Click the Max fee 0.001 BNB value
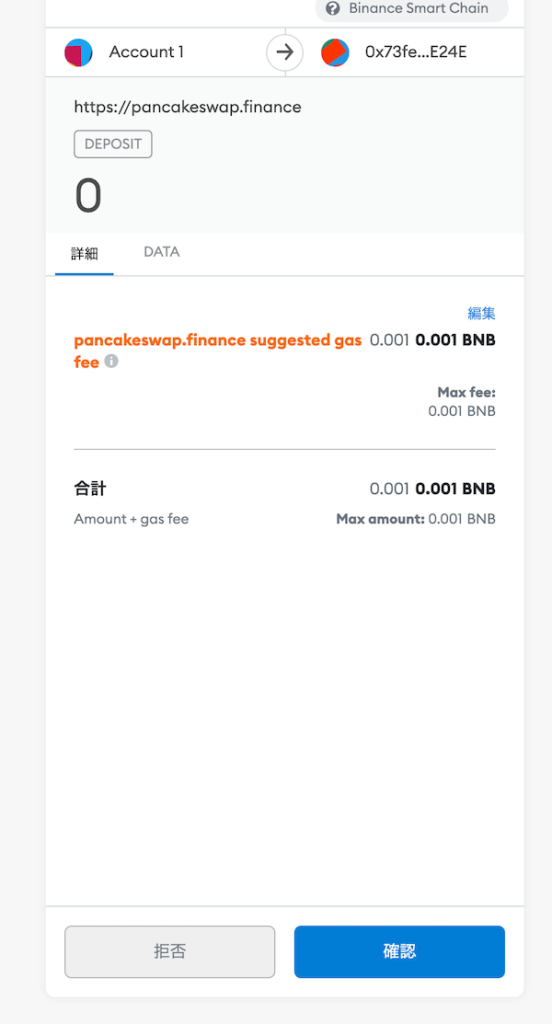The image size is (552, 1024). coord(462,411)
